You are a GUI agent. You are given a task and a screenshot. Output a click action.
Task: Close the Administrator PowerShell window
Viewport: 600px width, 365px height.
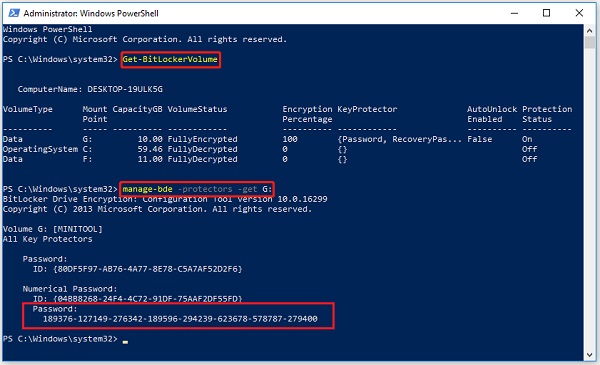[x=579, y=13]
